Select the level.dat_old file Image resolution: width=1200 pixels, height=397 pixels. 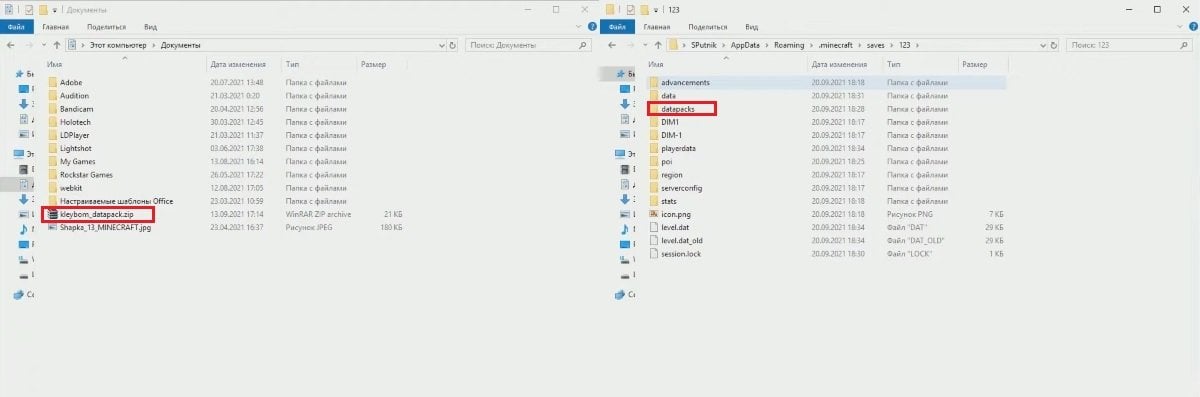675,240
